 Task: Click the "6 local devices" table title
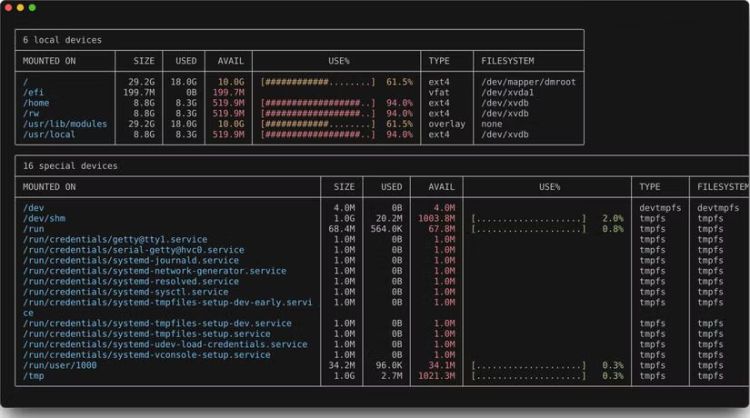[x=62, y=40]
